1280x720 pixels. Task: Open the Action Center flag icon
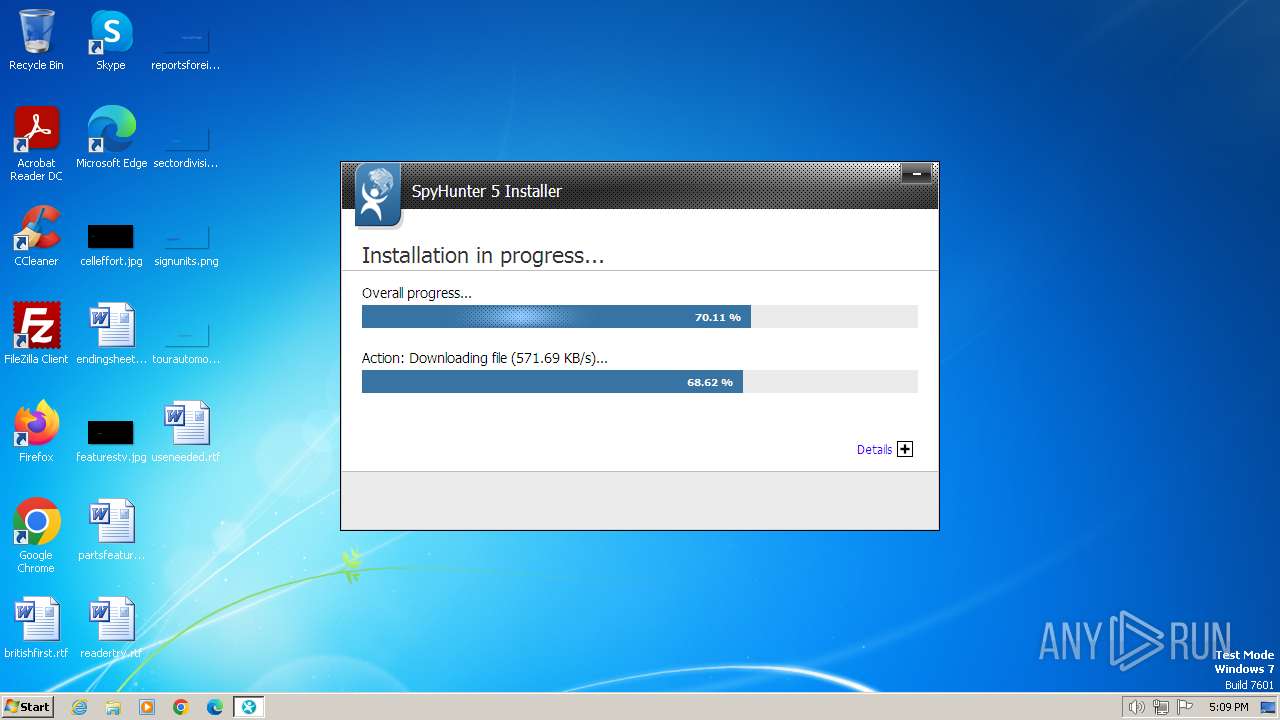click(x=1185, y=707)
